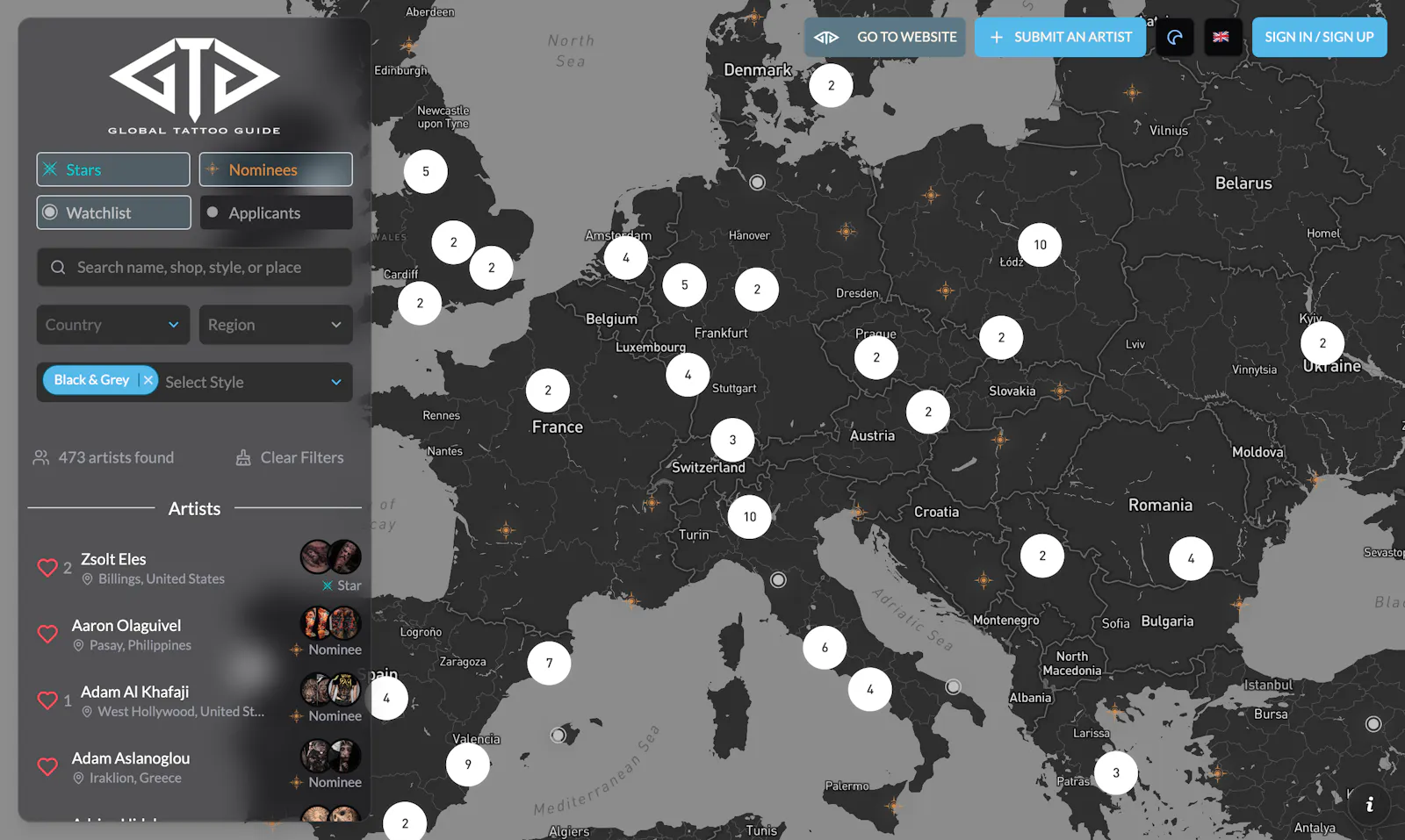Like artist Zsolt Eles with heart icon

[x=47, y=568]
